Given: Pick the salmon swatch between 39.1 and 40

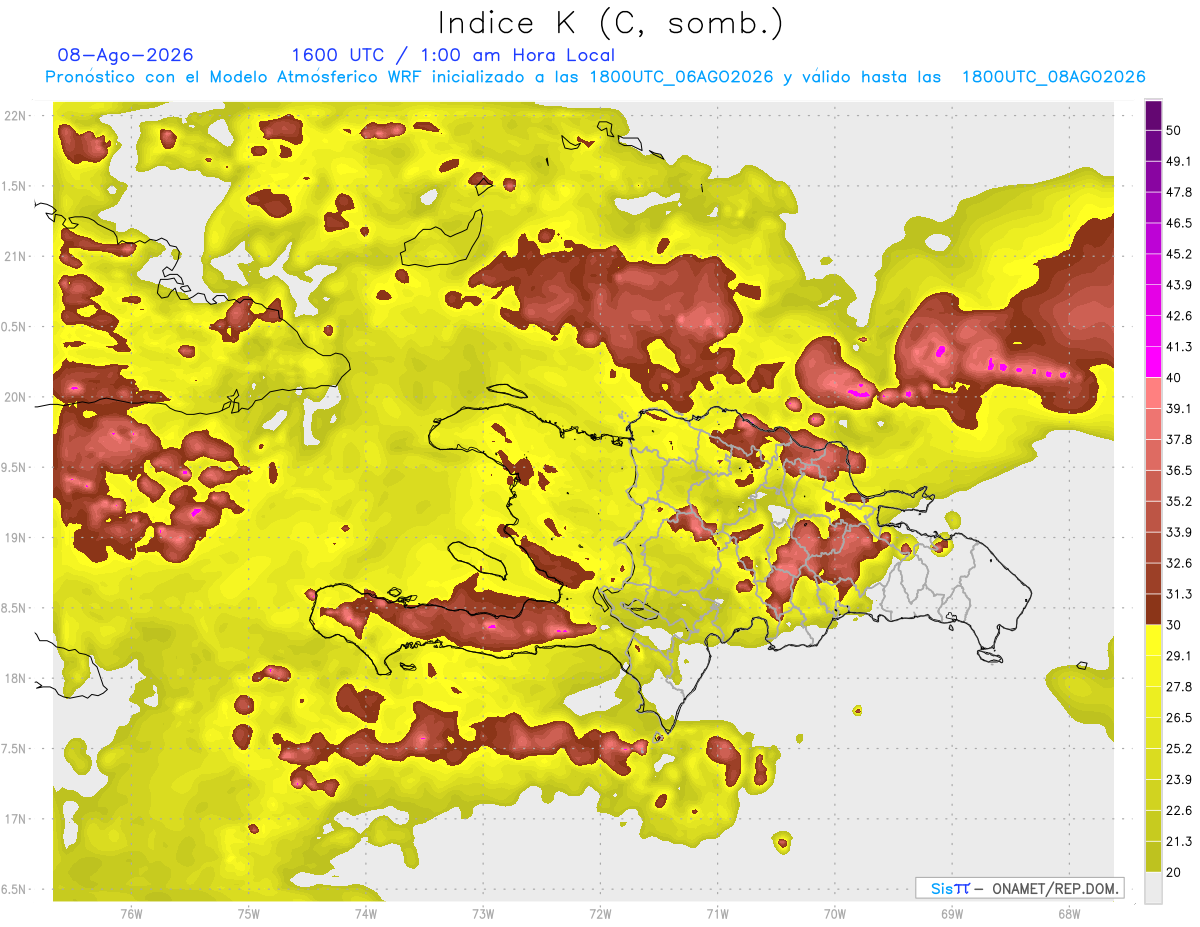Looking at the screenshot, I should click(1153, 393).
